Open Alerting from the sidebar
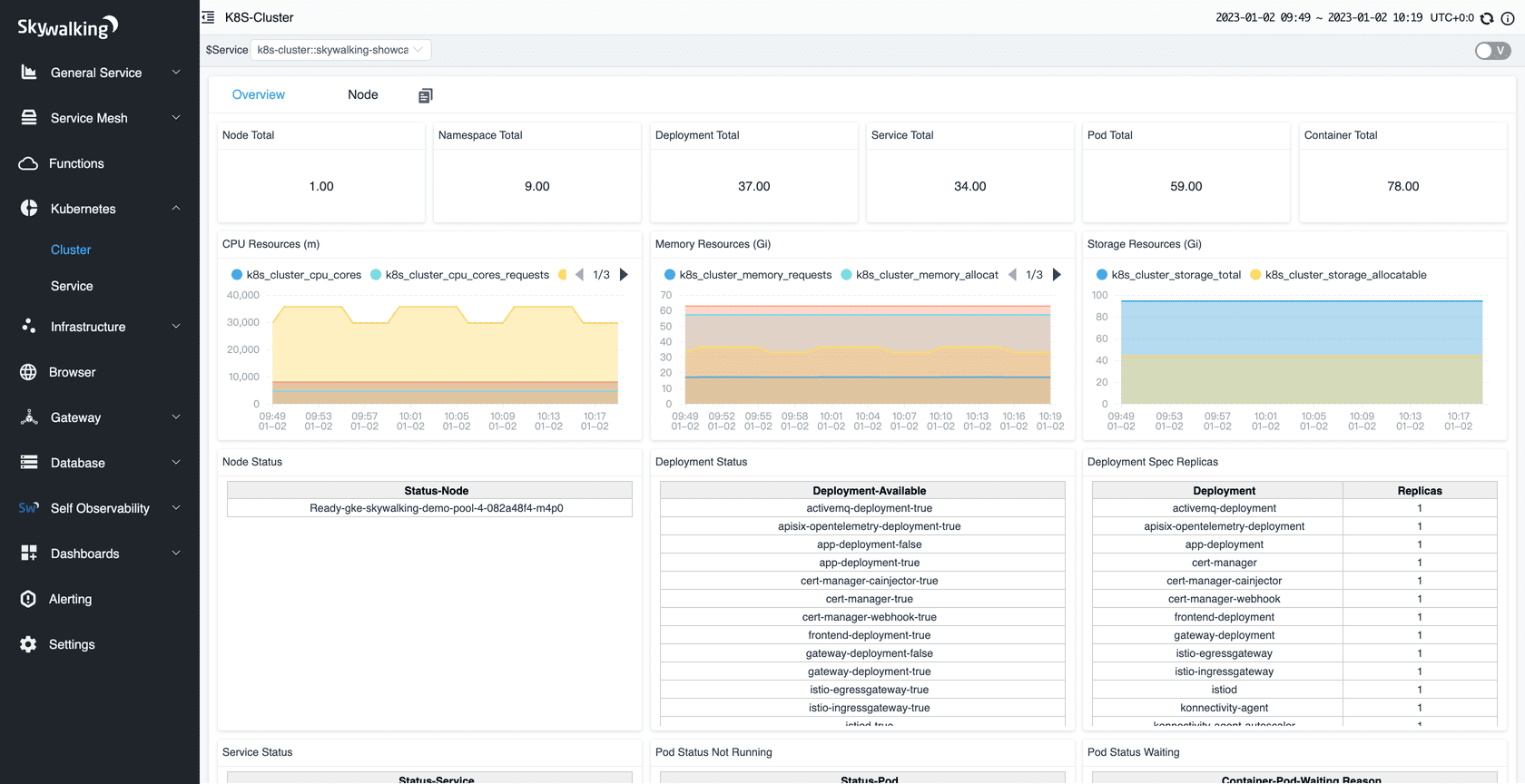The width and height of the screenshot is (1525, 784). tap(70, 599)
